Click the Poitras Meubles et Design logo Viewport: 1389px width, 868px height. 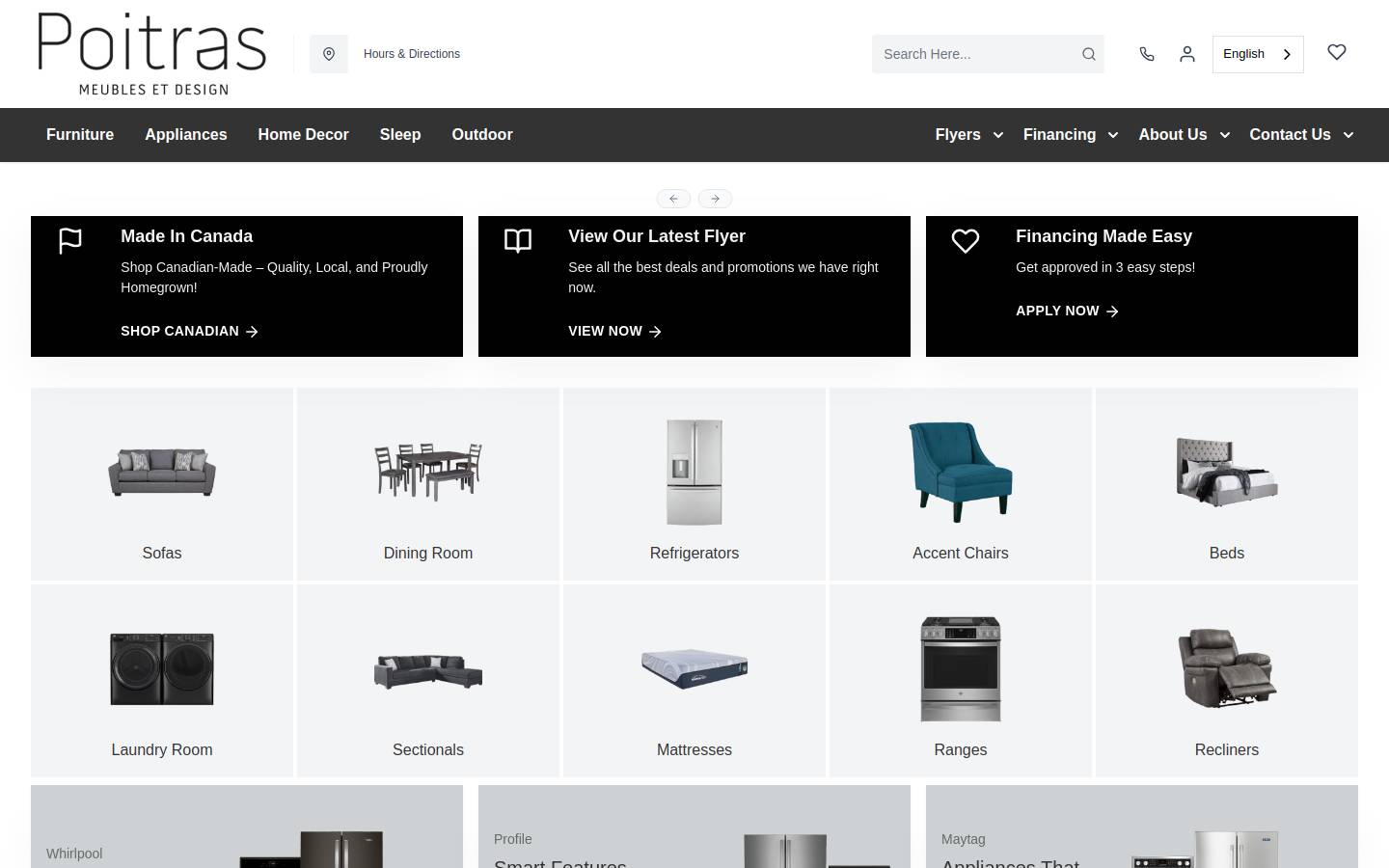(151, 54)
